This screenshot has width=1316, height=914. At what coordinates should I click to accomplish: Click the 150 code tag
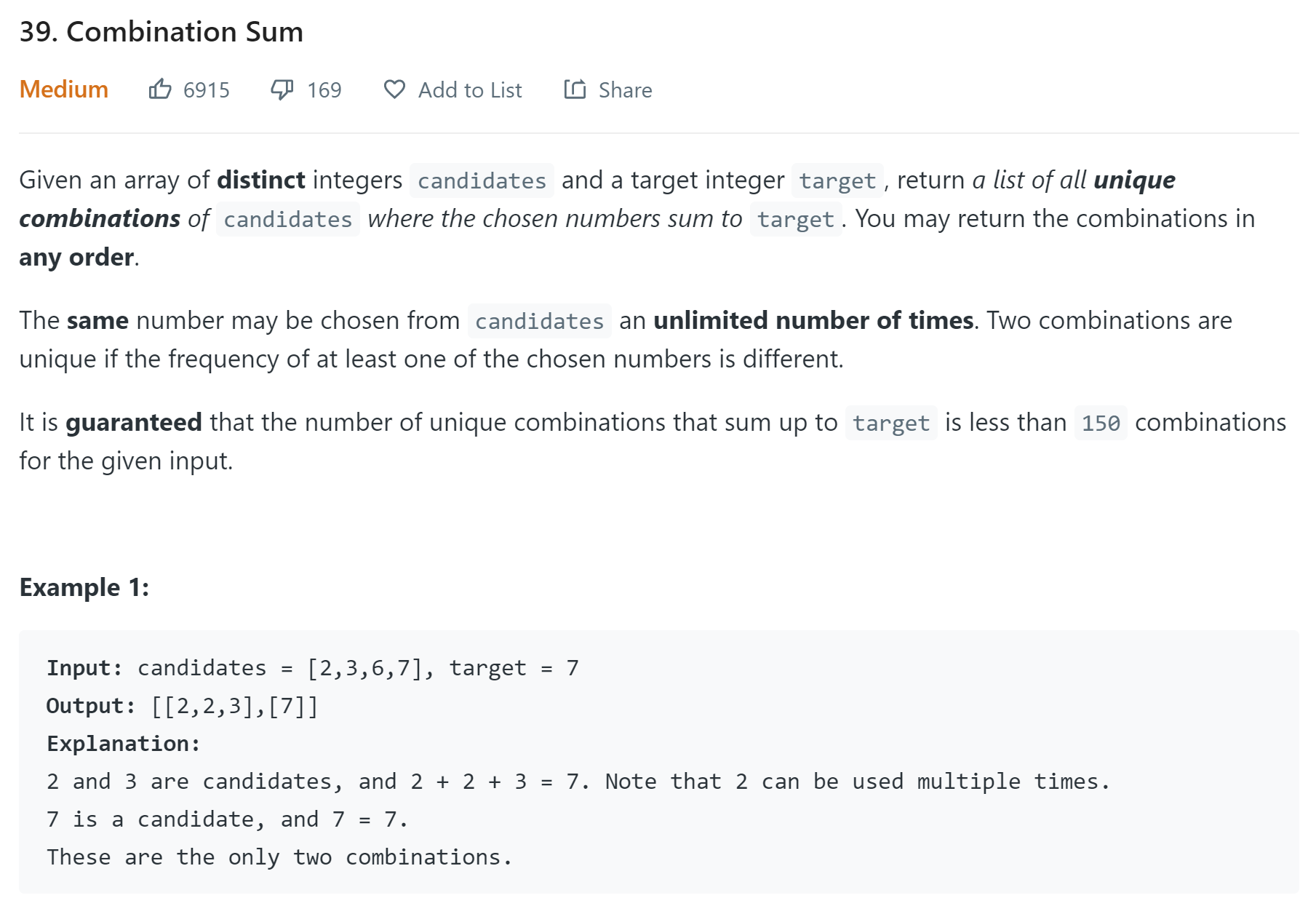point(1101,423)
